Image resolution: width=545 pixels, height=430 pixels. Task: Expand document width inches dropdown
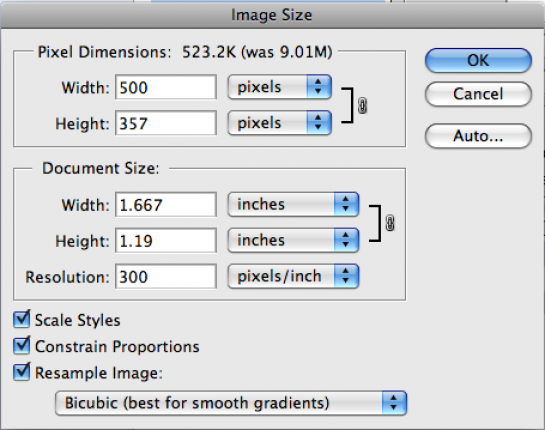[x=293, y=204]
